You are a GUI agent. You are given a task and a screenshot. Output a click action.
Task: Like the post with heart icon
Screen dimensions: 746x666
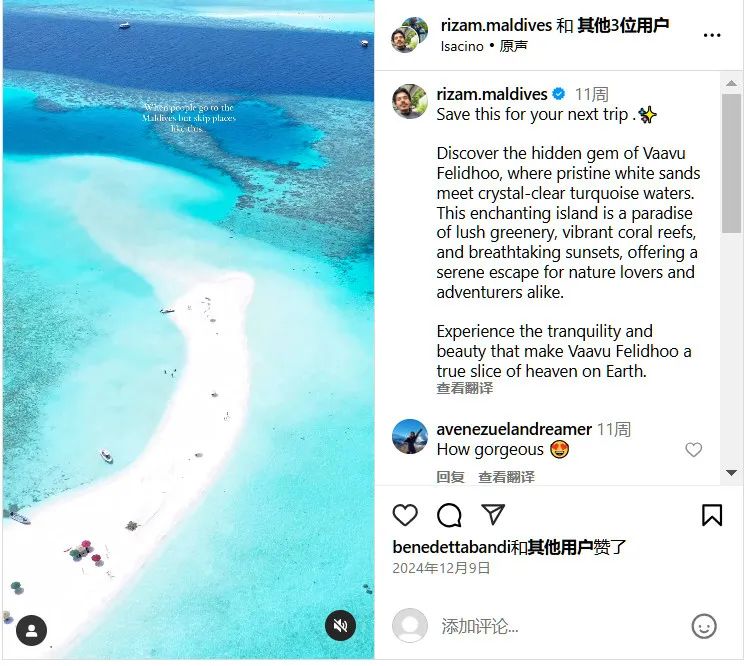(405, 515)
